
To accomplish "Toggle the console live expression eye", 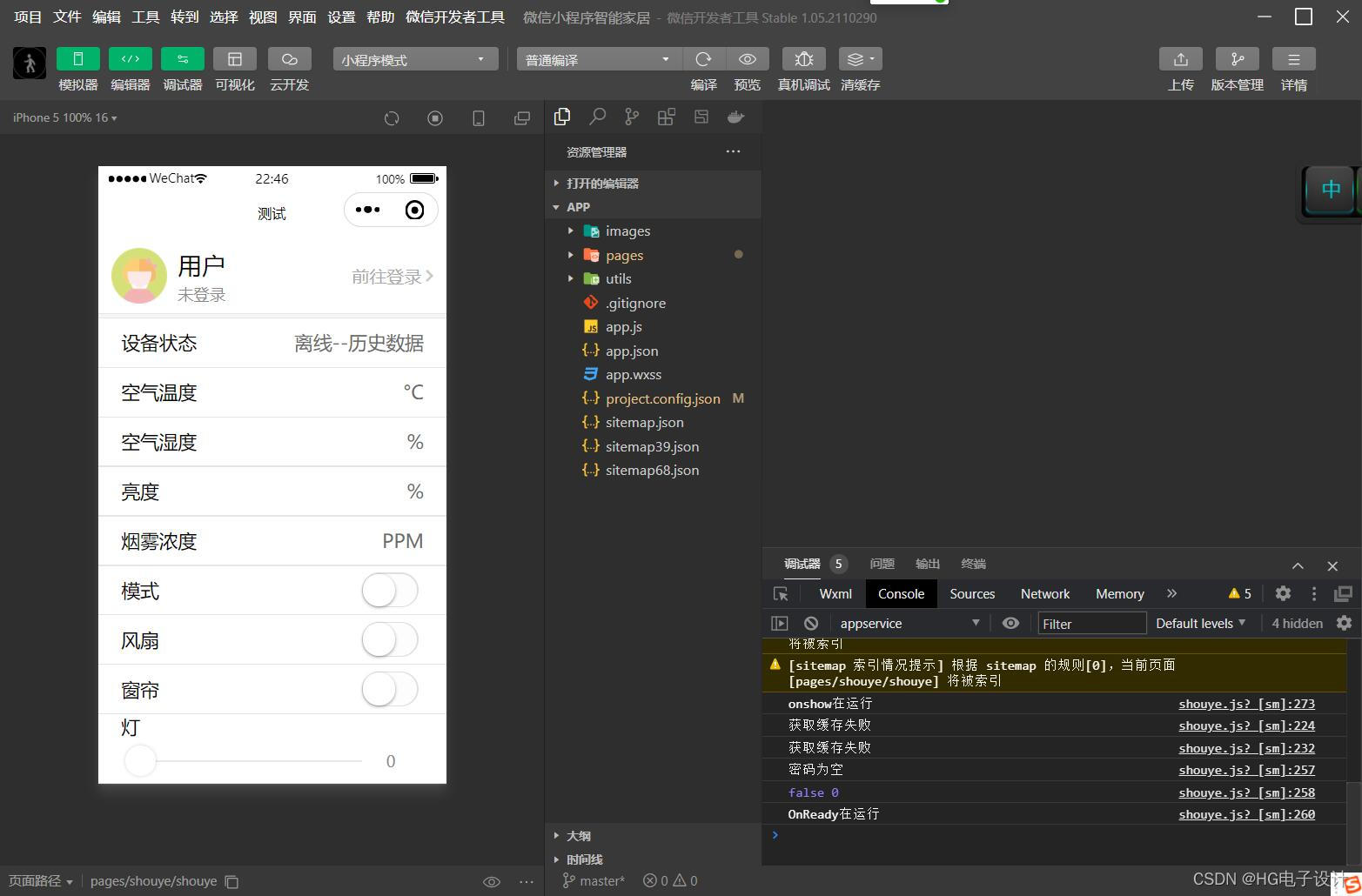I will tap(1010, 623).
